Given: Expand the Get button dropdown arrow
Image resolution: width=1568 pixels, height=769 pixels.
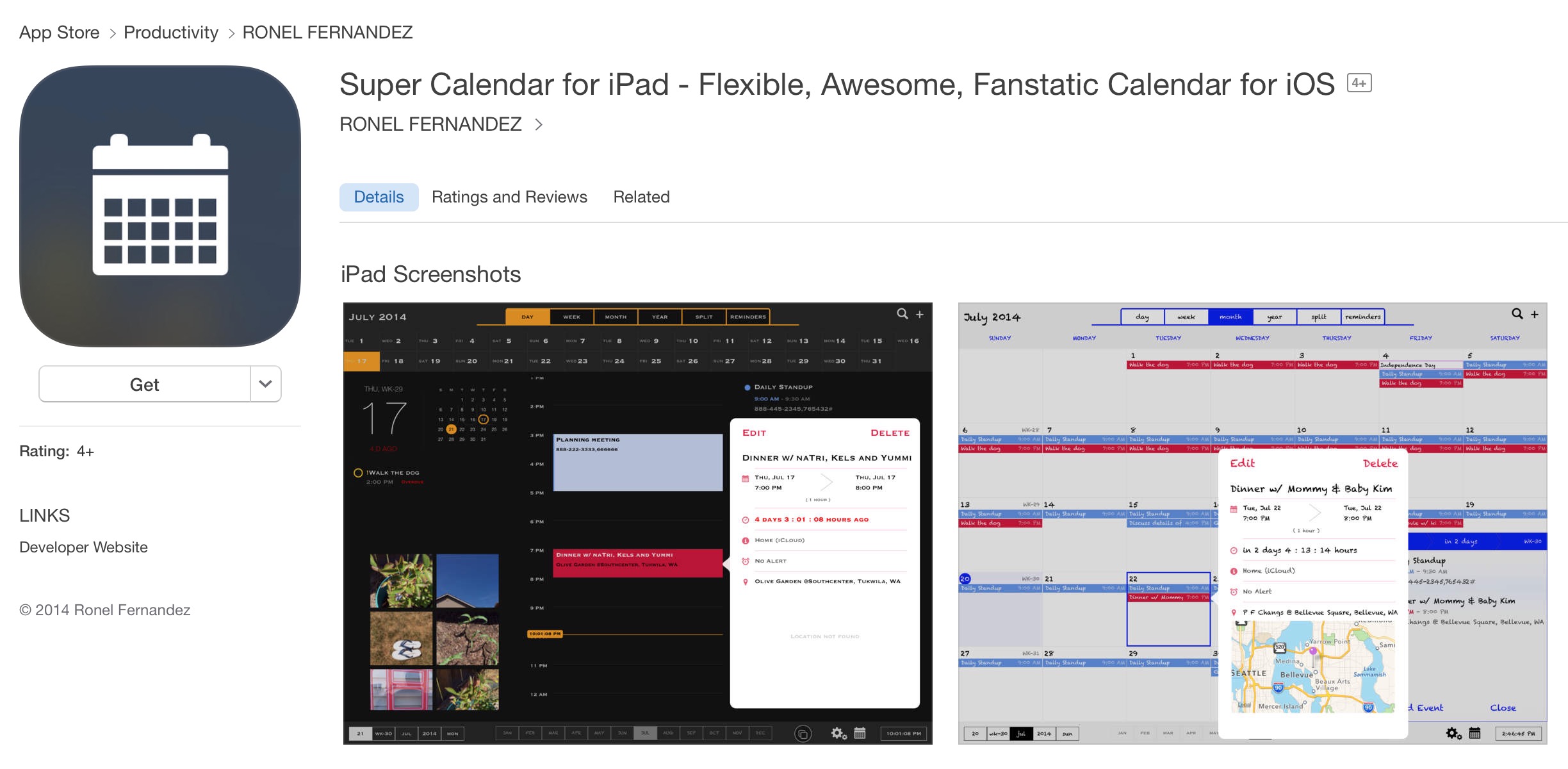Looking at the screenshot, I should point(264,383).
